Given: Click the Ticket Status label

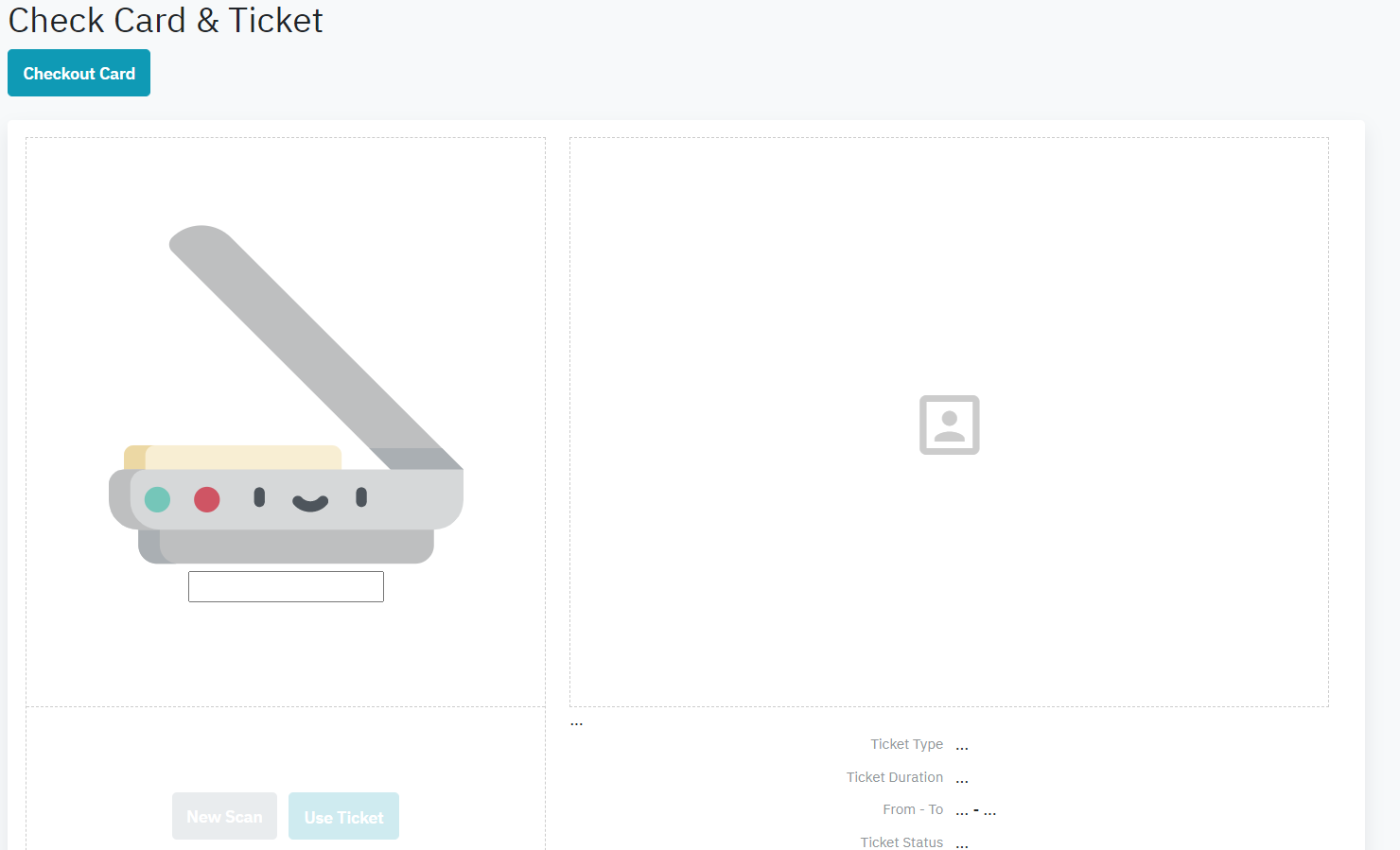Looking at the screenshot, I should click(x=901, y=841).
